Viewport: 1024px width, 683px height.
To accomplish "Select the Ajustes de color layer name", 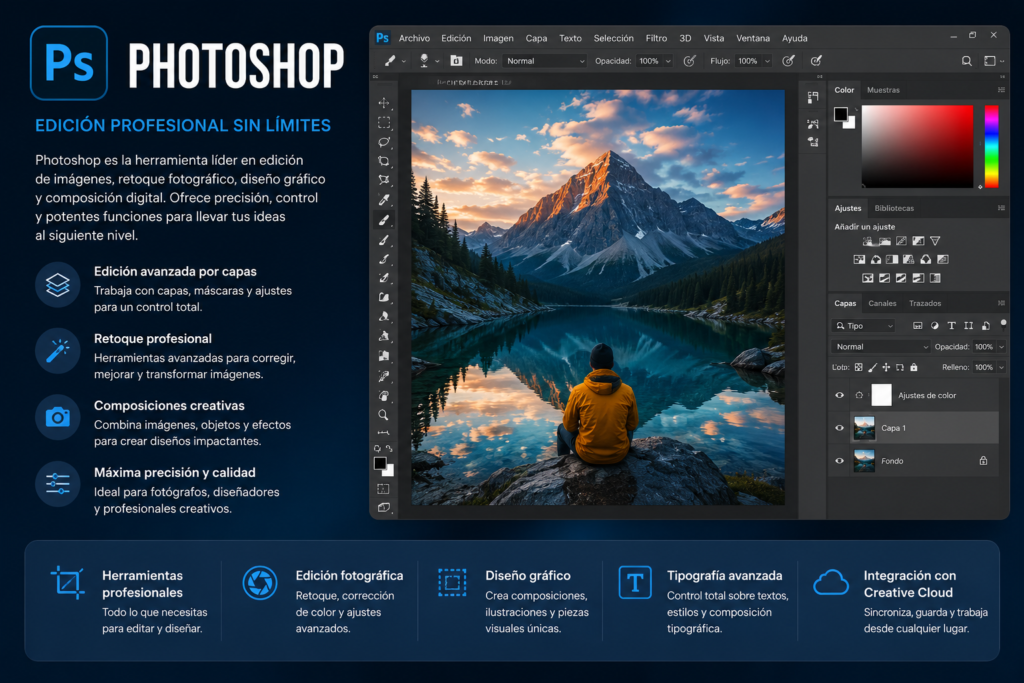I will (927, 396).
